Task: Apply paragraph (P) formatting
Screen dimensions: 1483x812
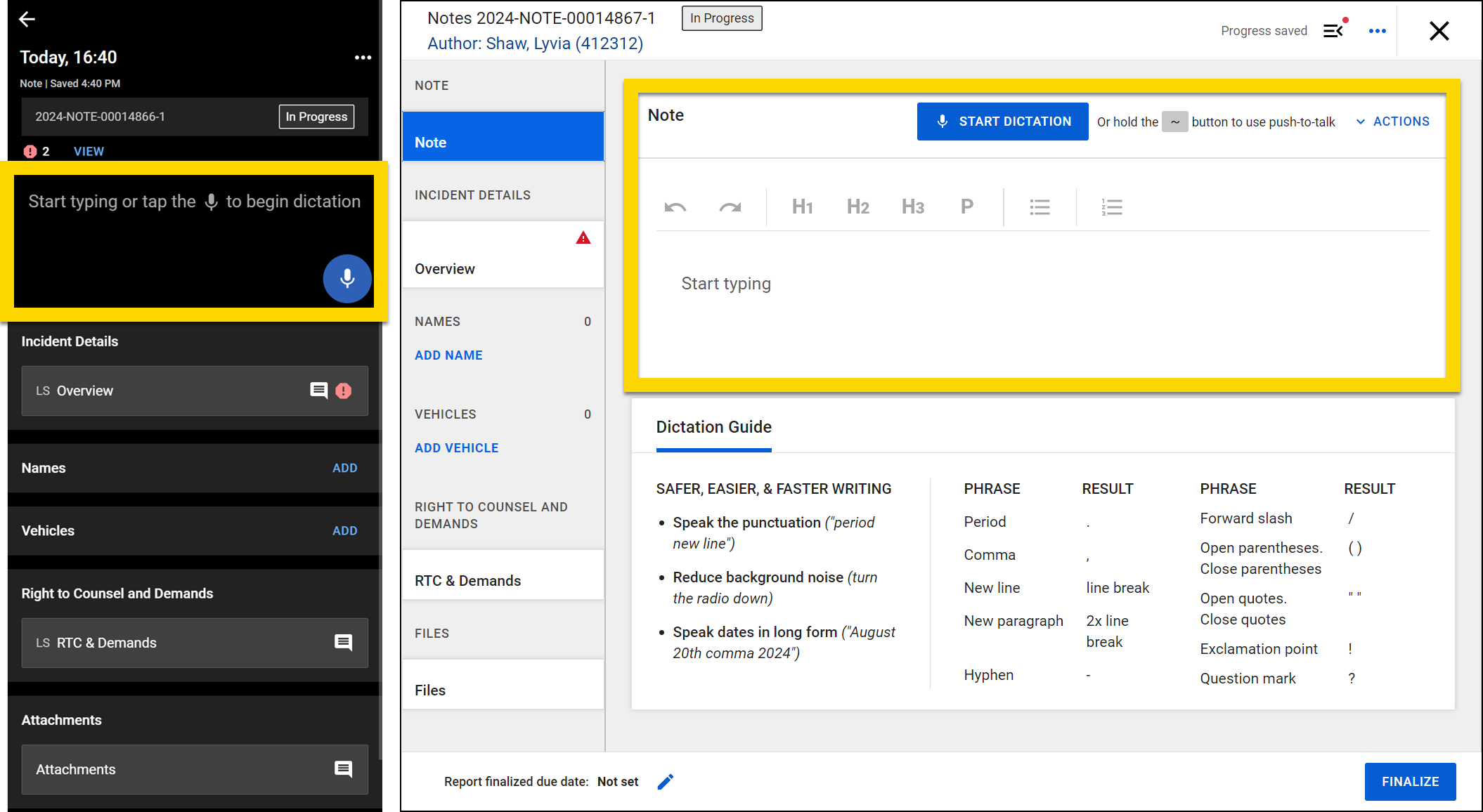Action: (x=966, y=207)
